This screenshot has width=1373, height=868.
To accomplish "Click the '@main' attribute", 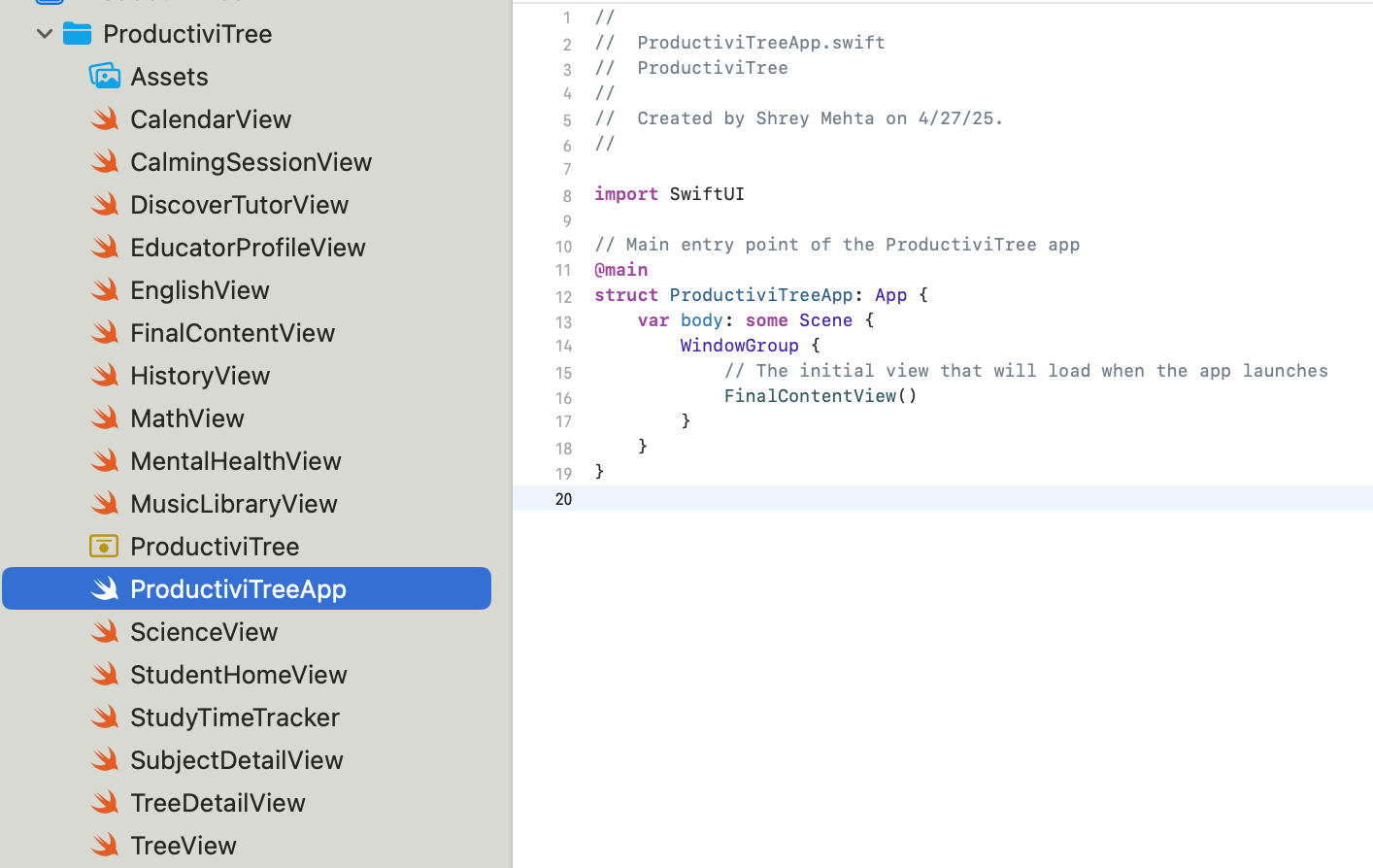I will pos(621,269).
